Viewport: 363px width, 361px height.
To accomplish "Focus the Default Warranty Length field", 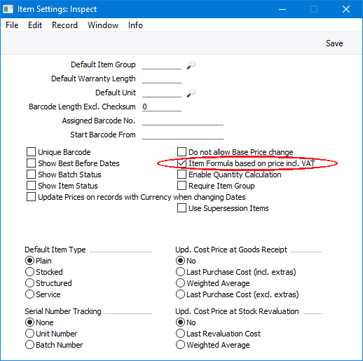I will click(x=162, y=79).
